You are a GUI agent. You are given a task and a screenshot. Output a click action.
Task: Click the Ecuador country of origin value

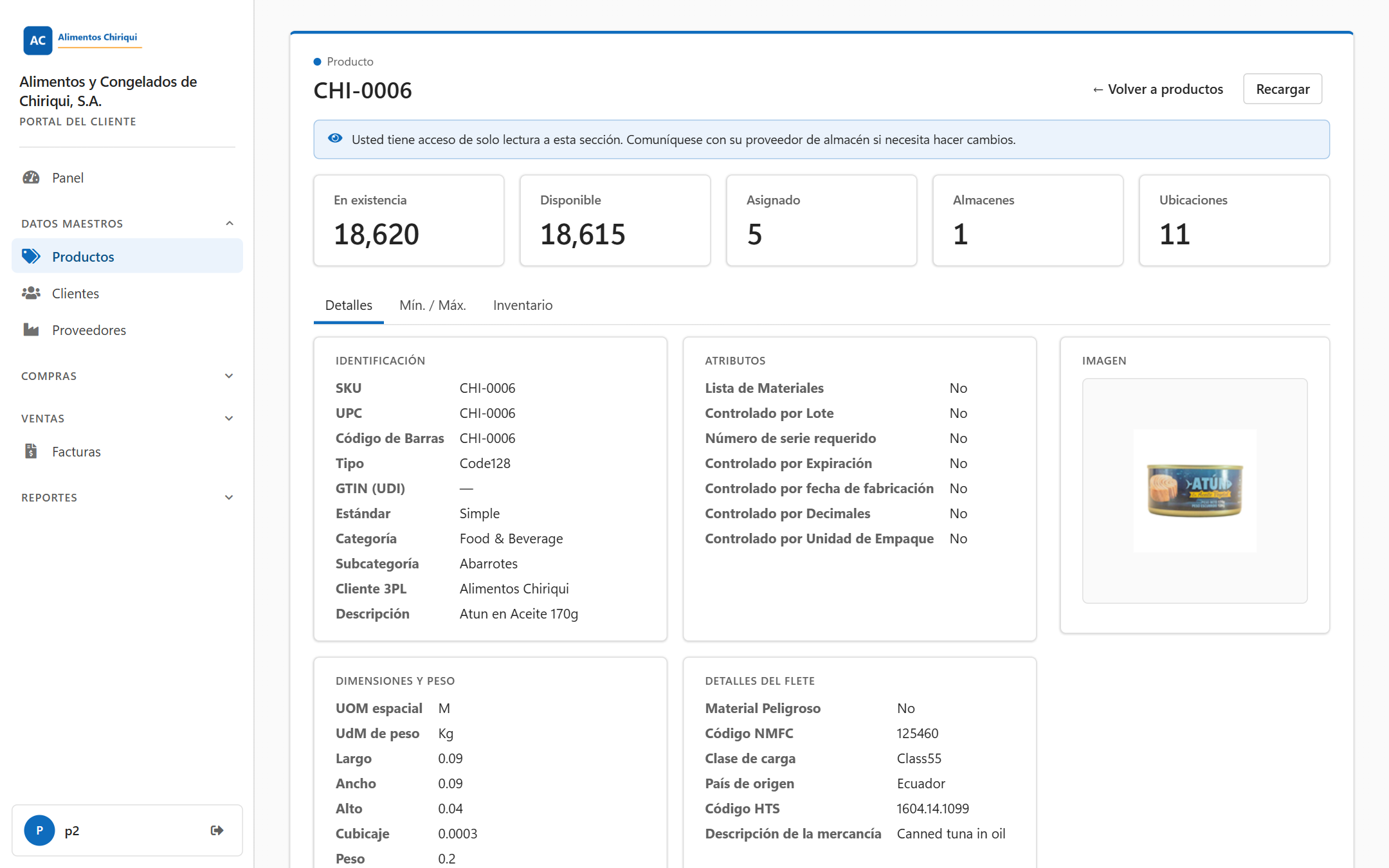pyautogui.click(x=921, y=783)
